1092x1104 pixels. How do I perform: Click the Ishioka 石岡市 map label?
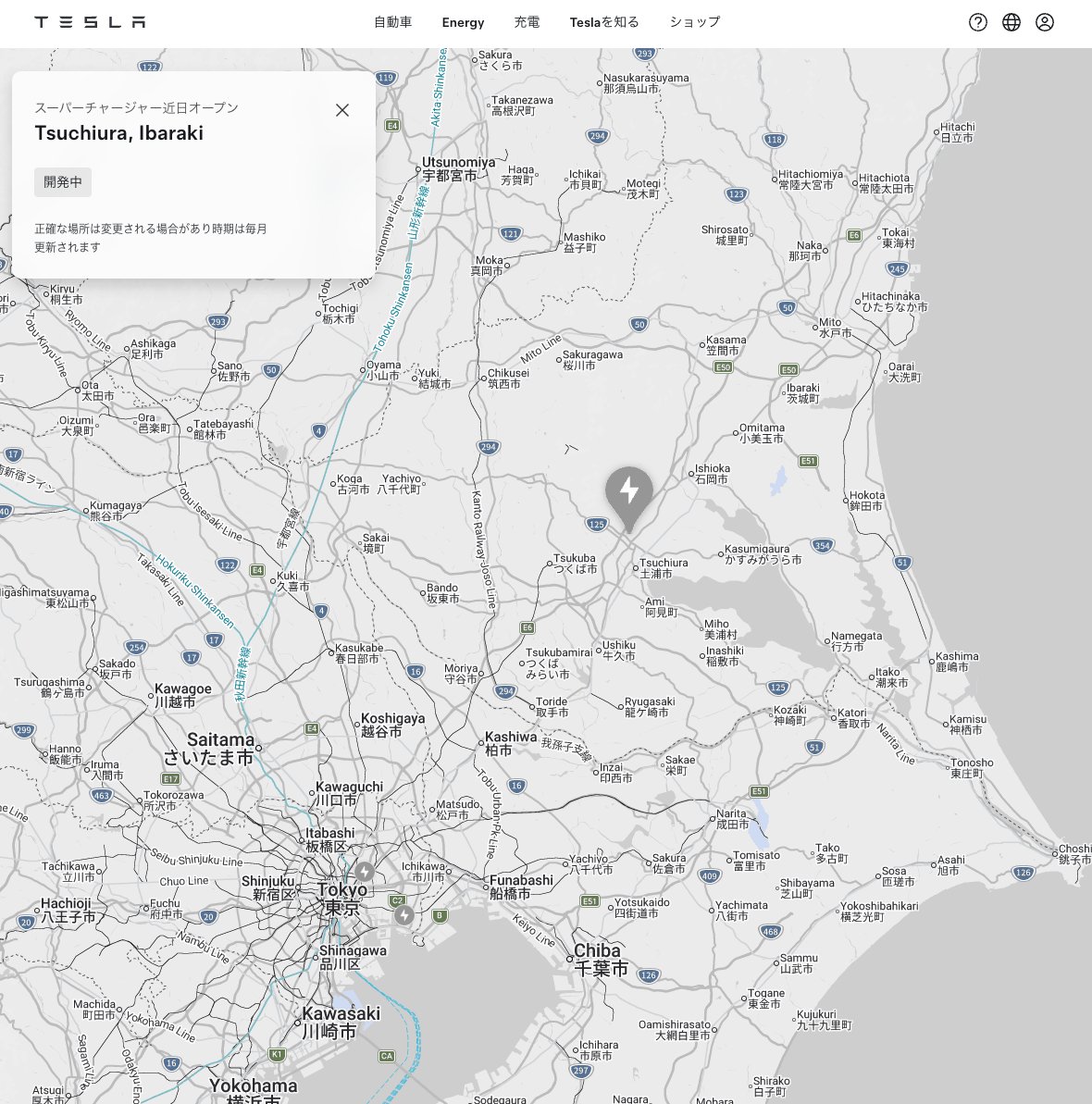[713, 474]
